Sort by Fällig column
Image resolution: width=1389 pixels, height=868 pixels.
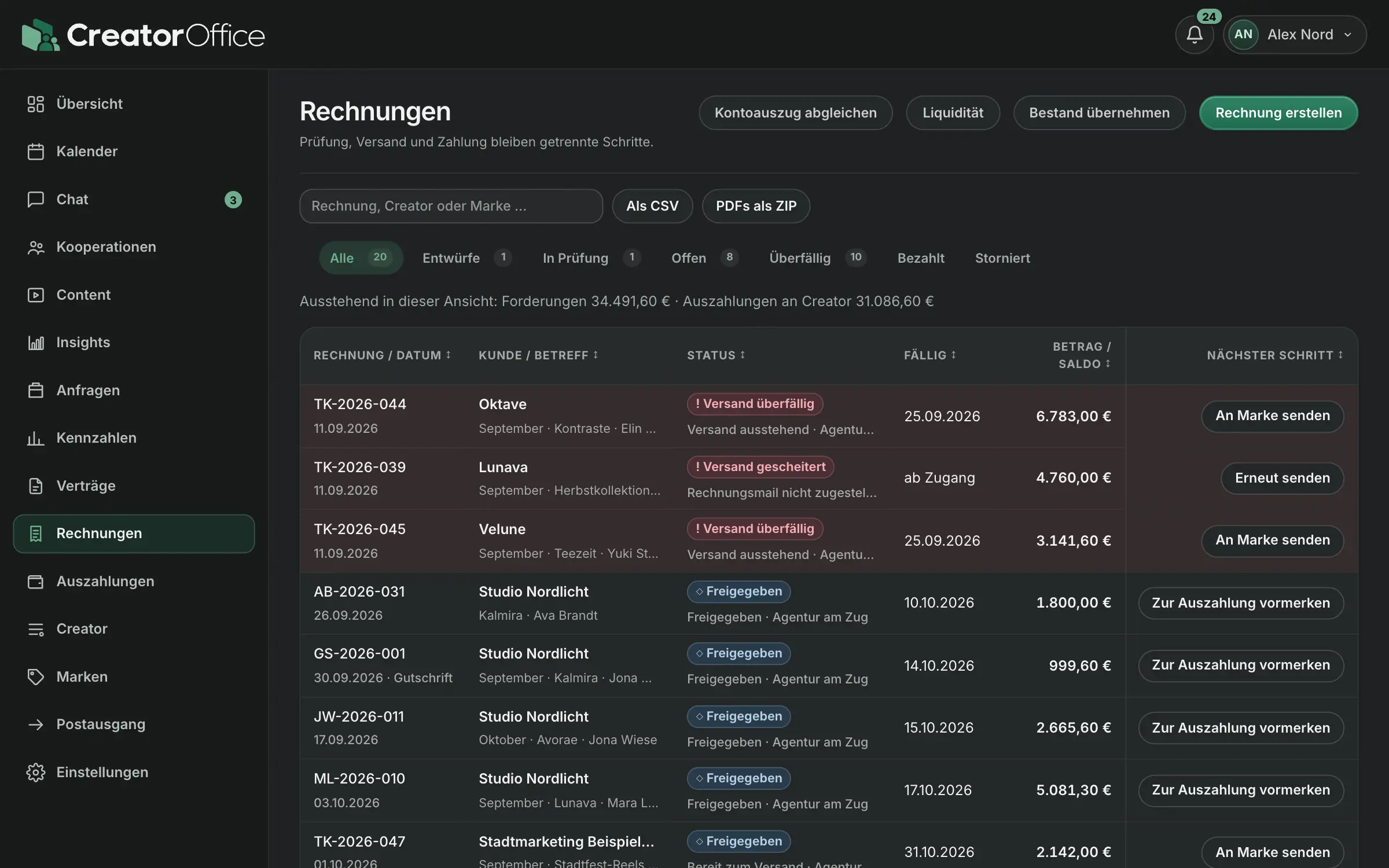coord(930,355)
